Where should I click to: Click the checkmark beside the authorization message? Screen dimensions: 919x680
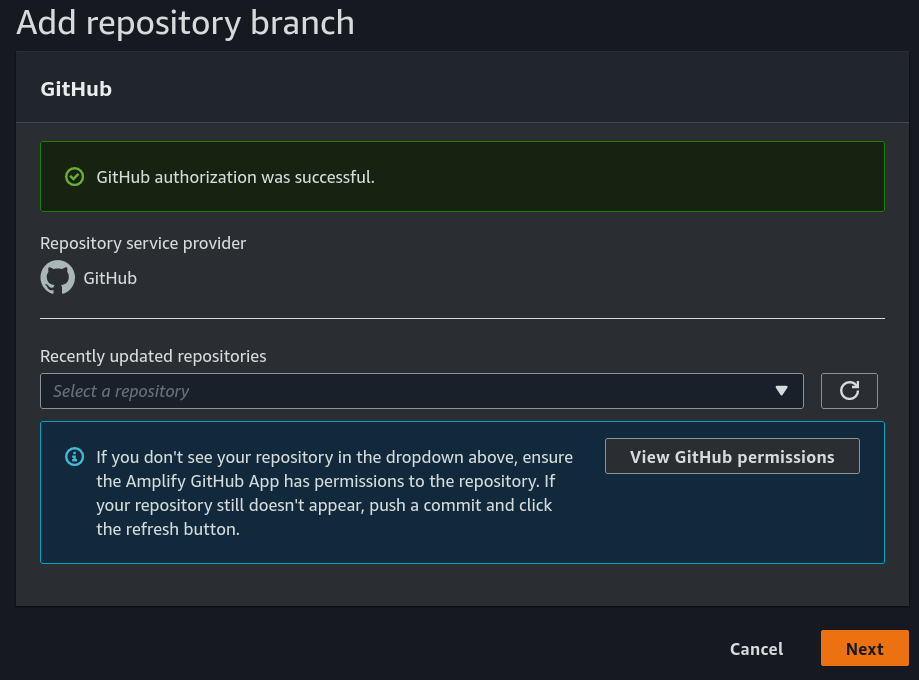[x=74, y=176]
